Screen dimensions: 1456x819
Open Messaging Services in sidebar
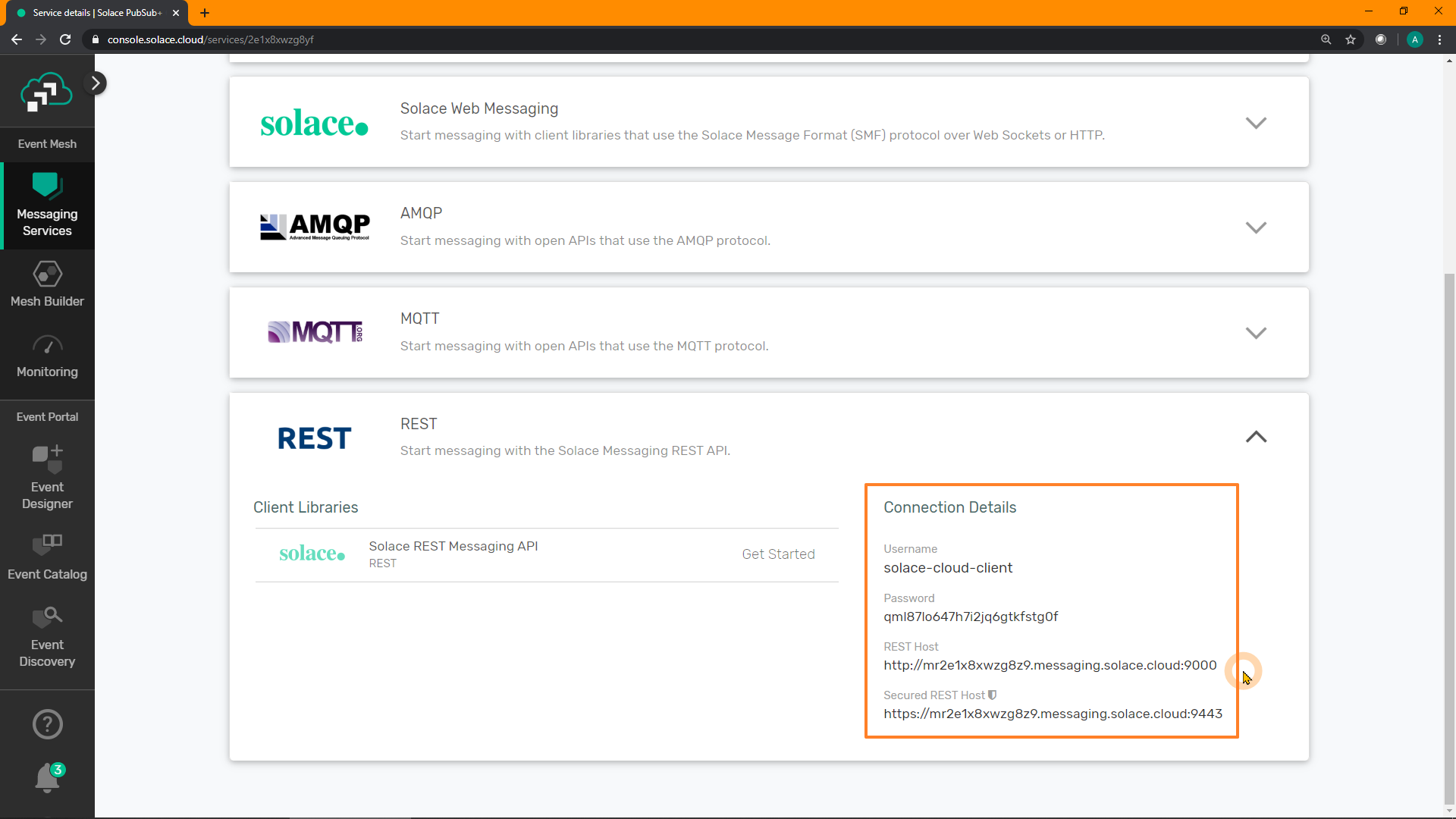(47, 206)
